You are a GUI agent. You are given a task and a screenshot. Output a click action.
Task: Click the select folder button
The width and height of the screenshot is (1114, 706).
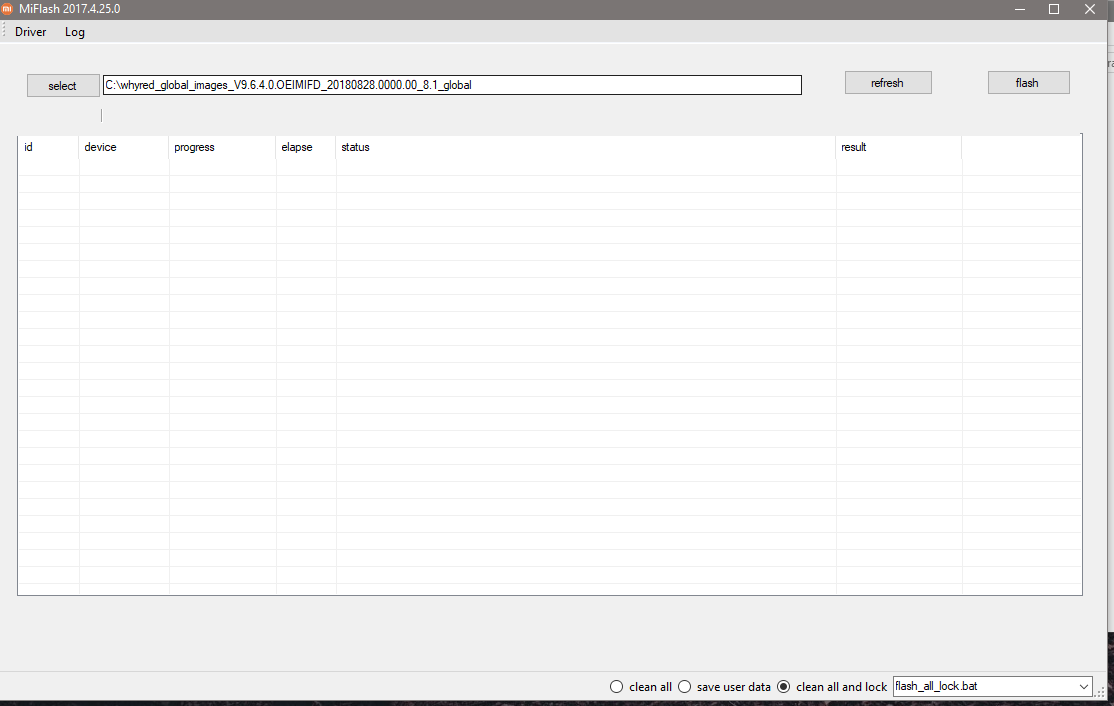[63, 85]
